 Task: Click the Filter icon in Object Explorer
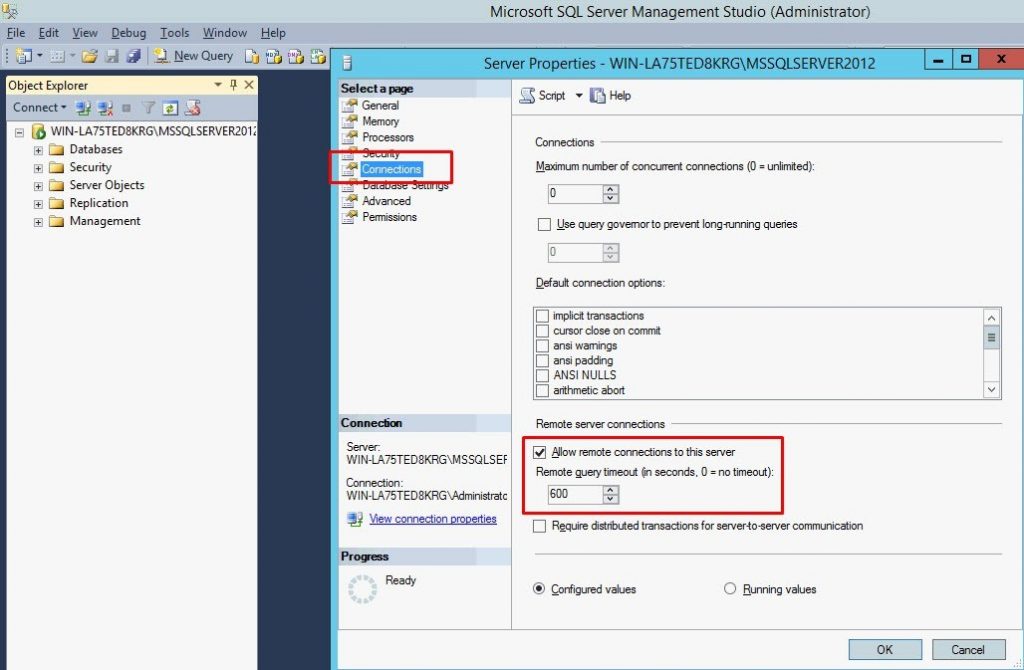[x=148, y=107]
